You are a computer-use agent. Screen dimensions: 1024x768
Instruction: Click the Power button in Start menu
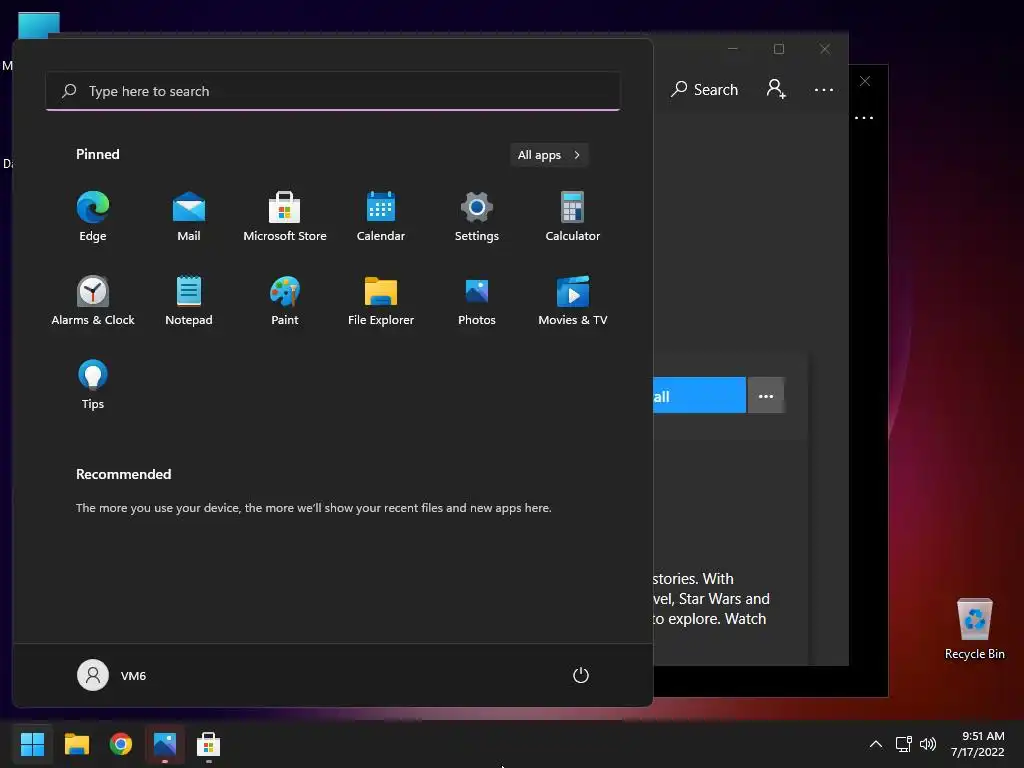click(581, 675)
